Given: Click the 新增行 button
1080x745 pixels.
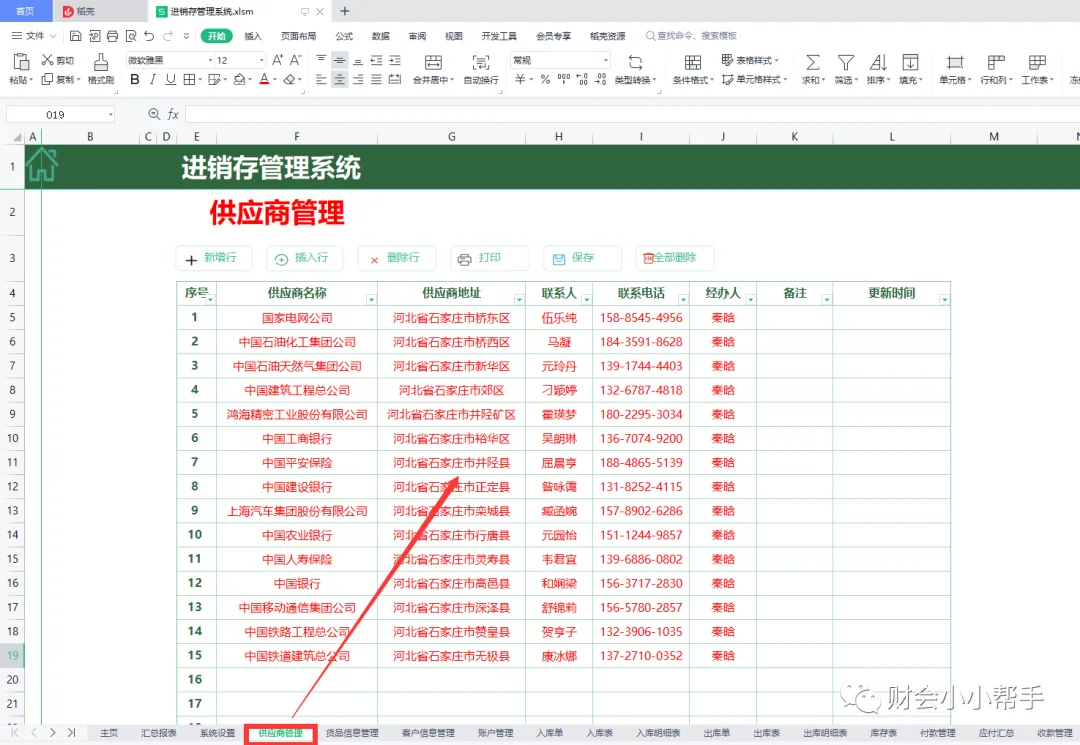Looking at the screenshot, I should pyautogui.click(x=214, y=258).
